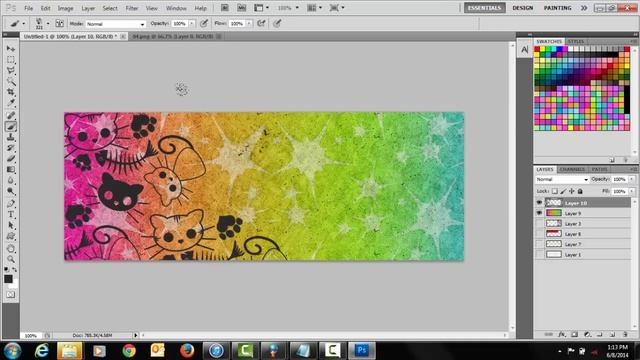Switch to Design workspace
Screen dimensions: 640x360
(x=522, y=8)
